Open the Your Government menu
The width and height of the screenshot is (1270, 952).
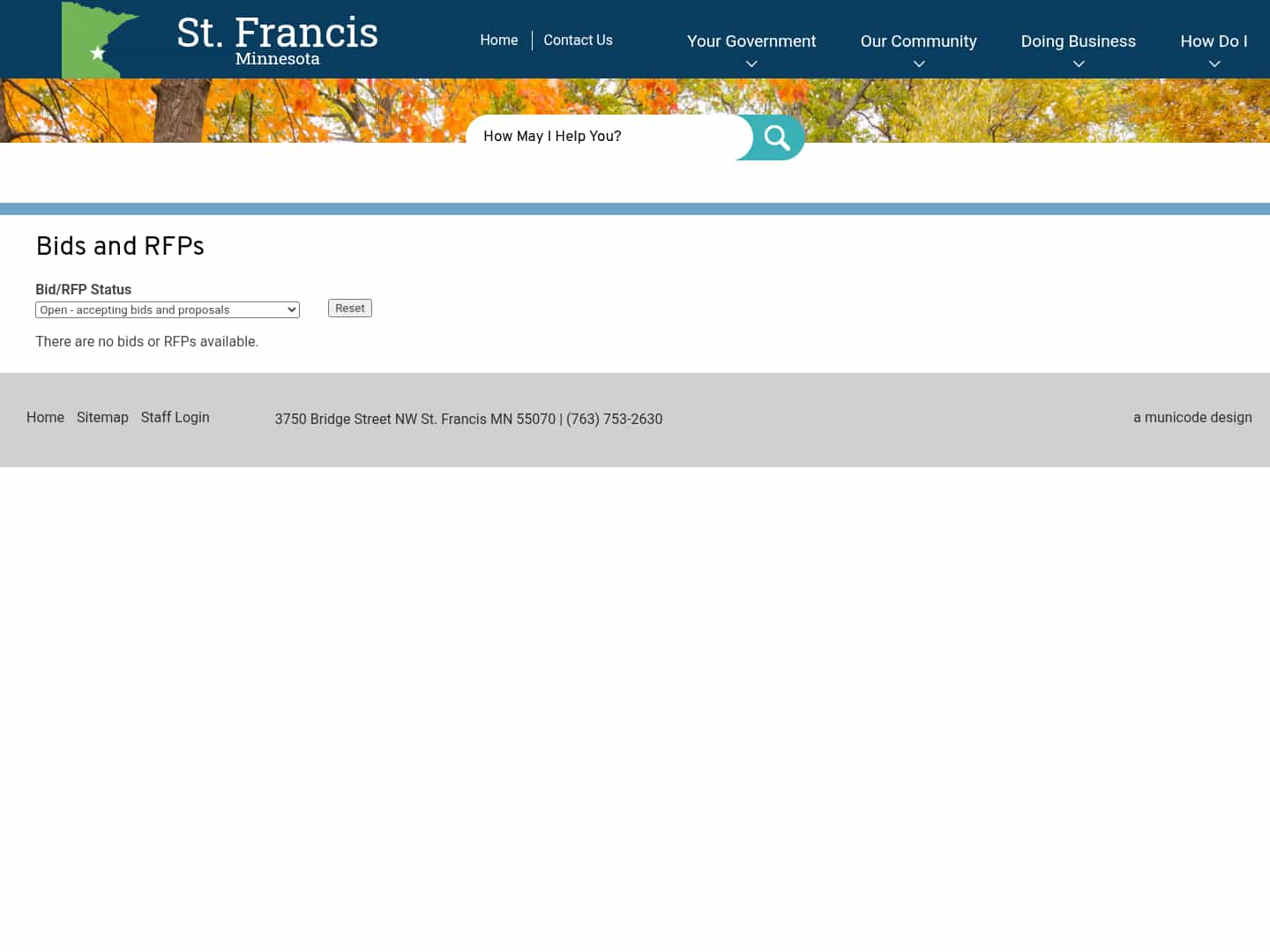coord(751,41)
